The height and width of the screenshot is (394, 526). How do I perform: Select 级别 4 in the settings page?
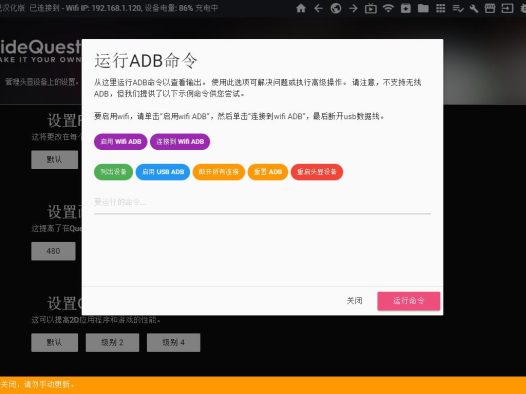click(x=173, y=342)
